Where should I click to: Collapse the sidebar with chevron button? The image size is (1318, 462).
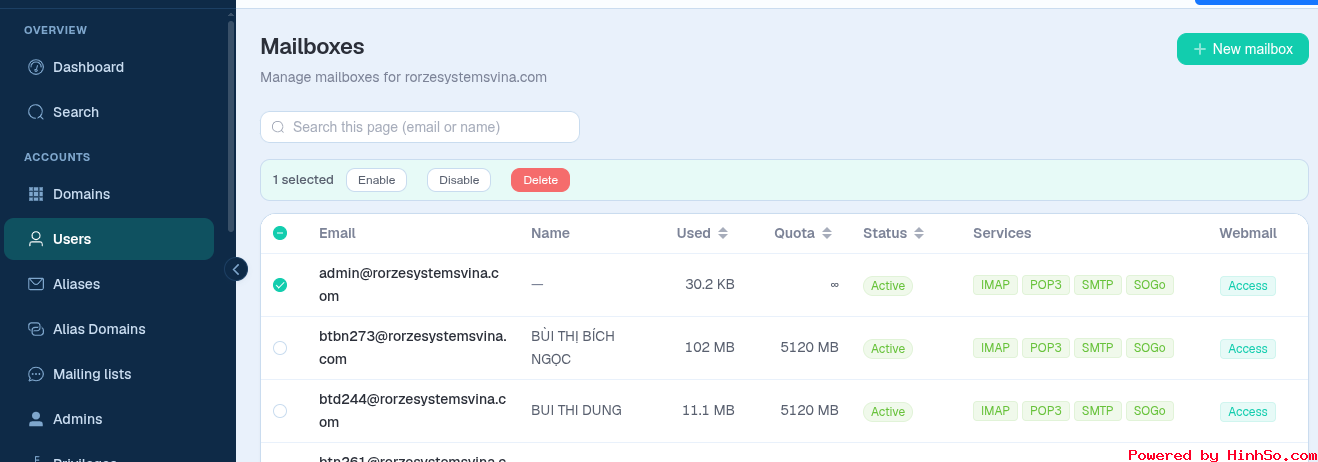[x=236, y=269]
